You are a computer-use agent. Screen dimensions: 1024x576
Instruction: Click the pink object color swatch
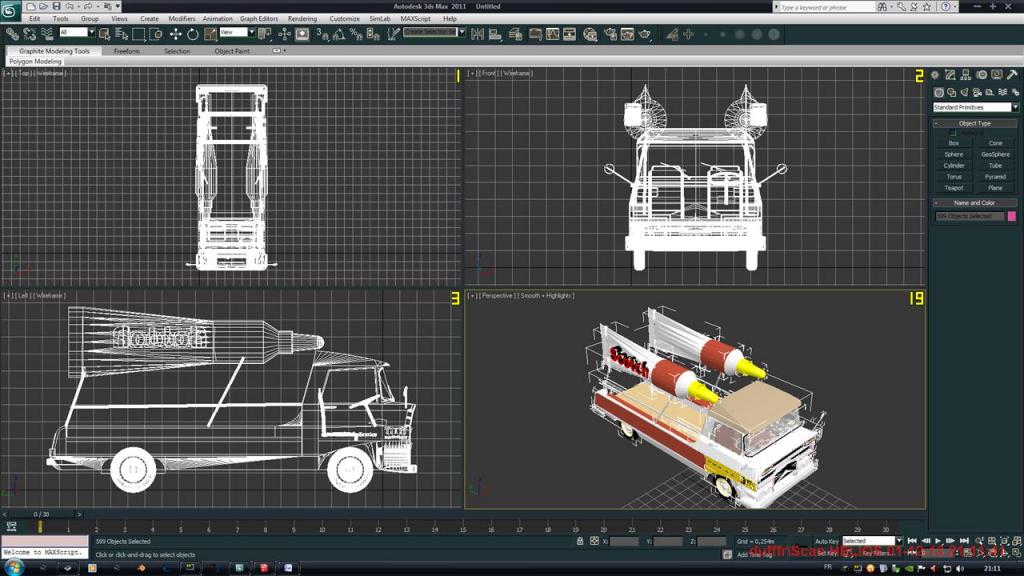point(1012,216)
